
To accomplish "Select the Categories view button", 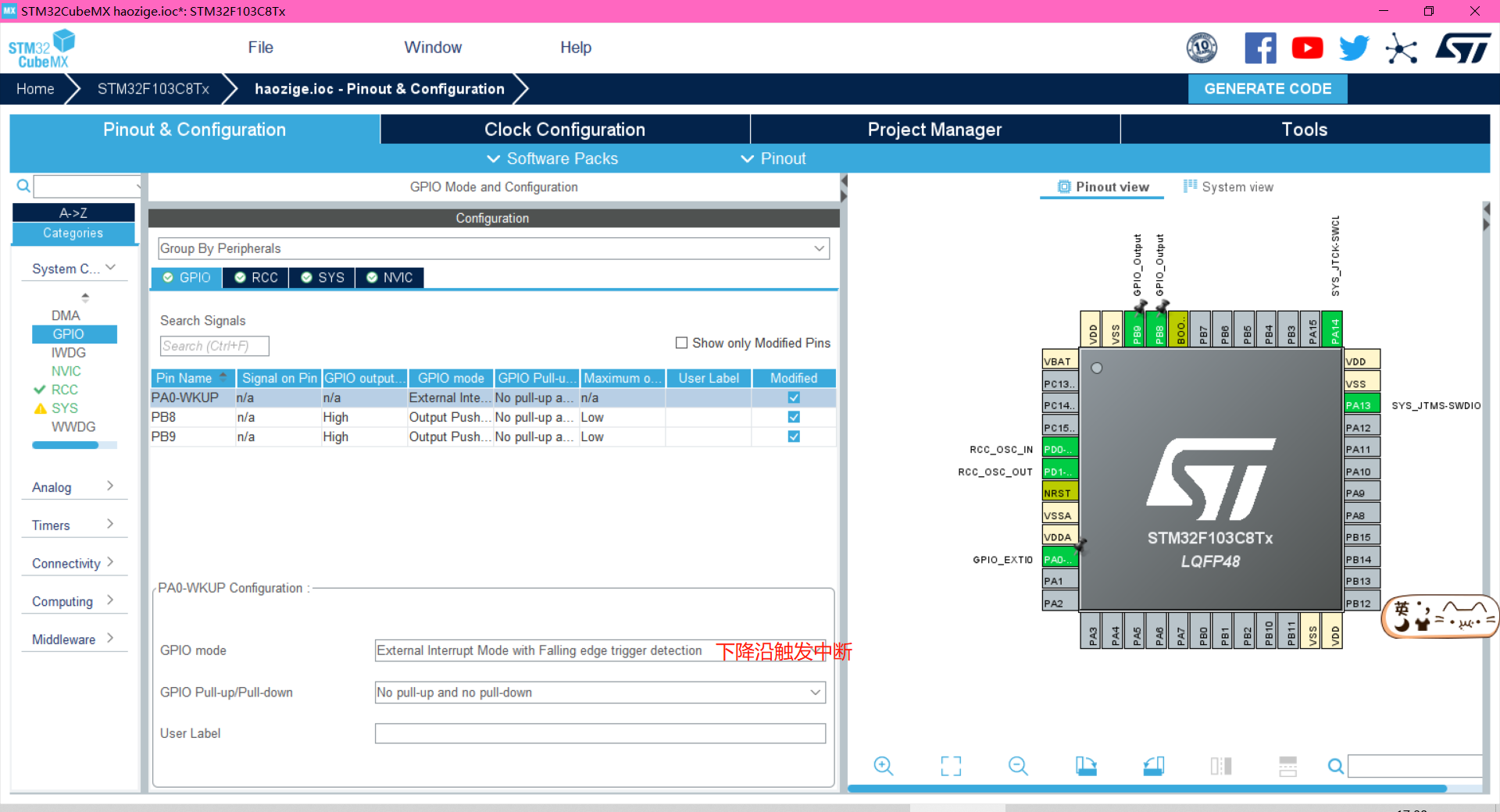I will [x=73, y=233].
